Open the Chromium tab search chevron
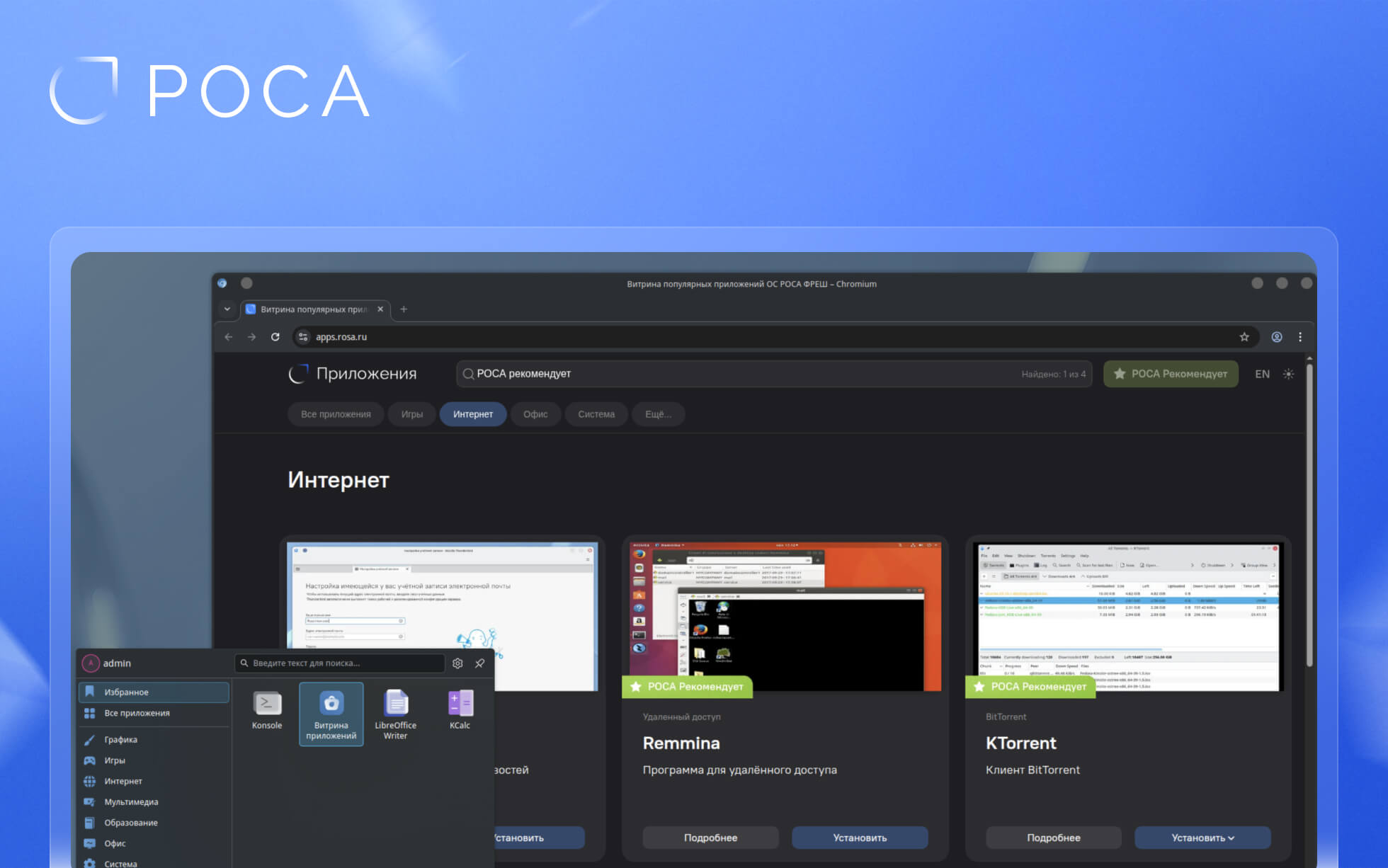 227,309
